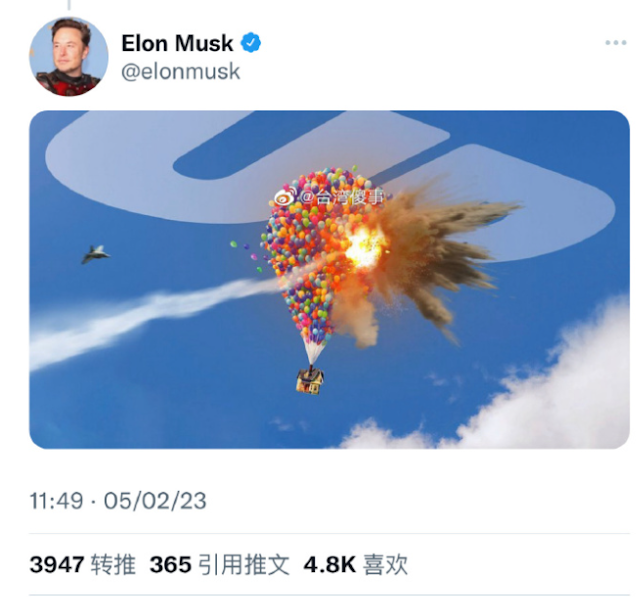The image size is (640, 597).
Task: Open the three-dot more options menu
Action: point(616,42)
